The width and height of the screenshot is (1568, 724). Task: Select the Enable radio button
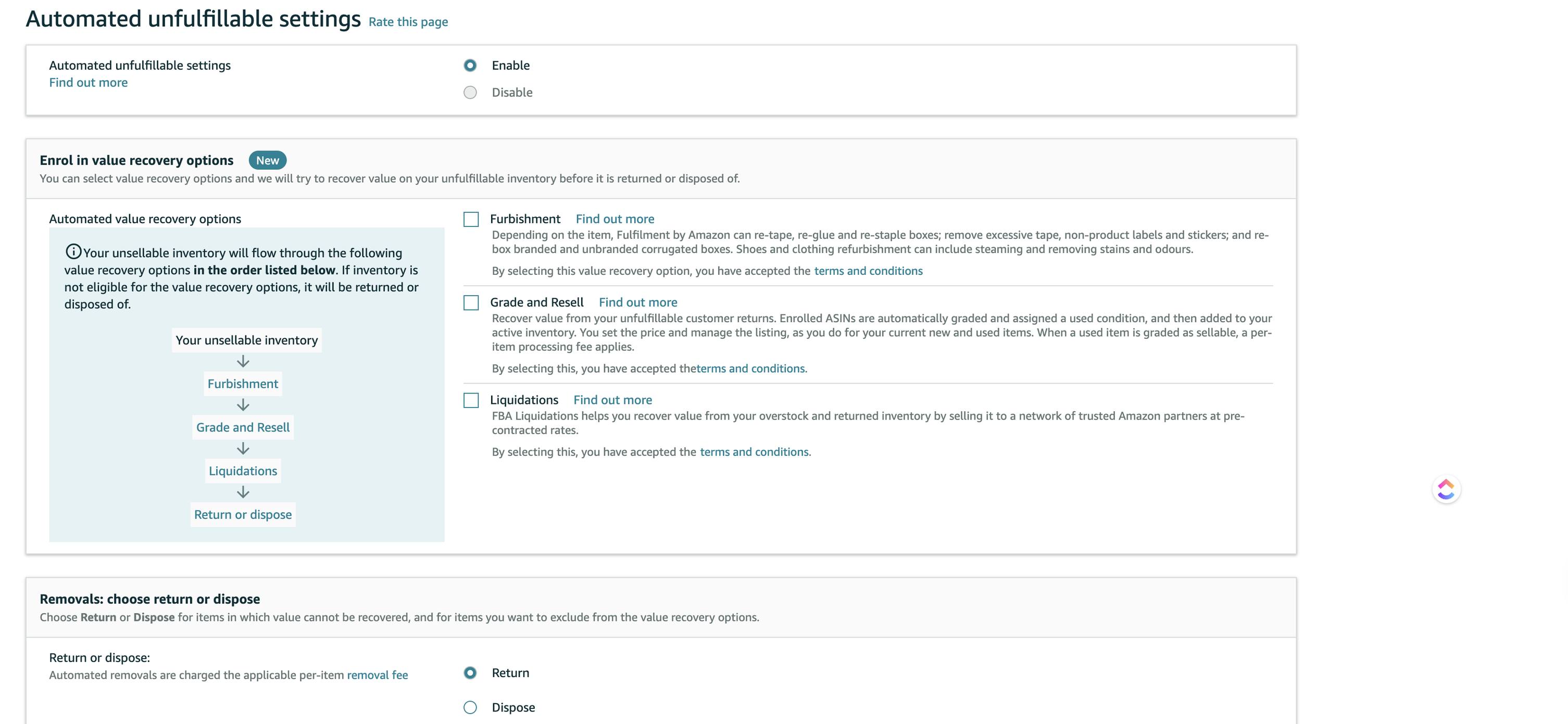[x=470, y=65]
